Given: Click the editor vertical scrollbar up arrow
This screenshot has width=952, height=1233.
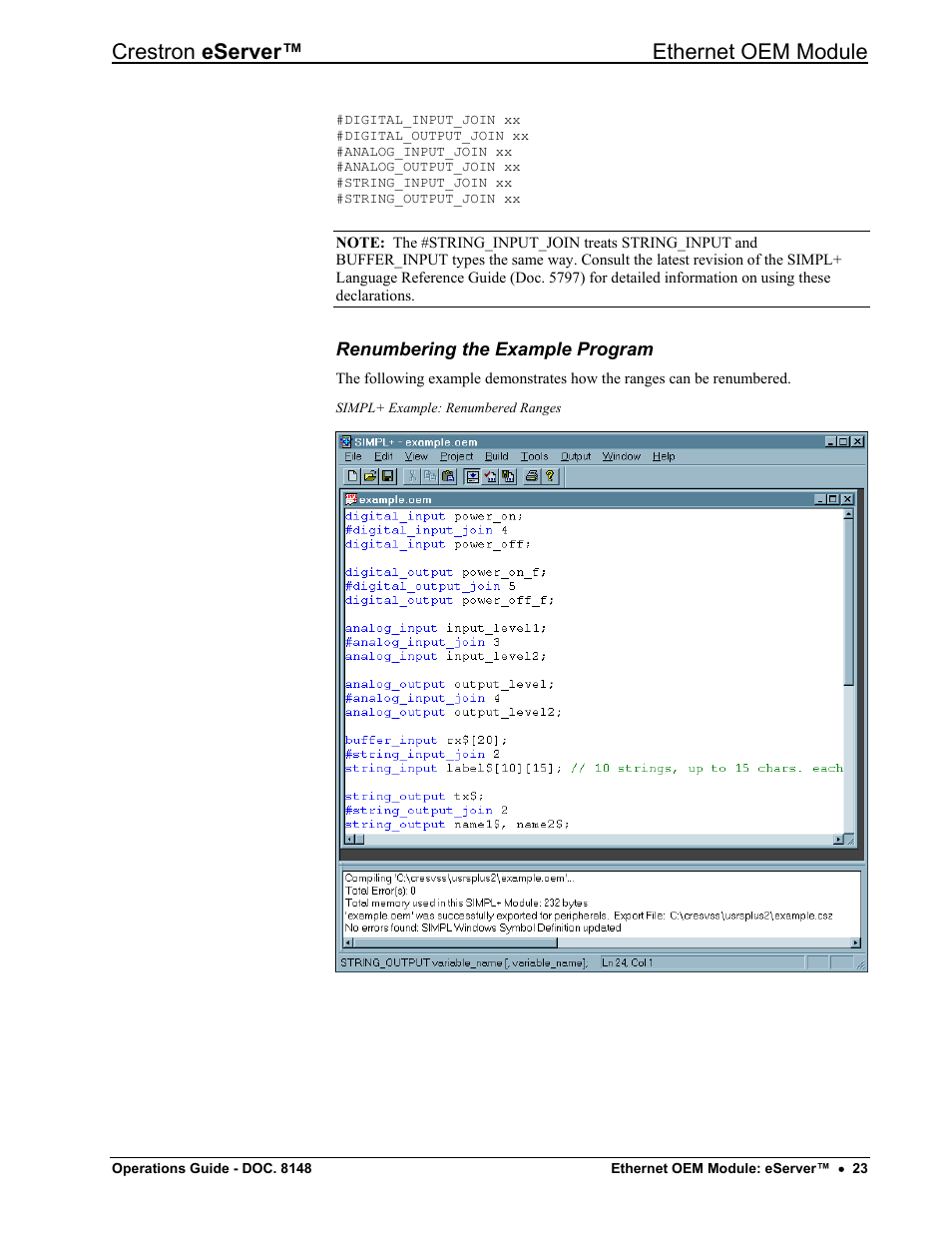Looking at the screenshot, I should pyautogui.click(x=848, y=515).
